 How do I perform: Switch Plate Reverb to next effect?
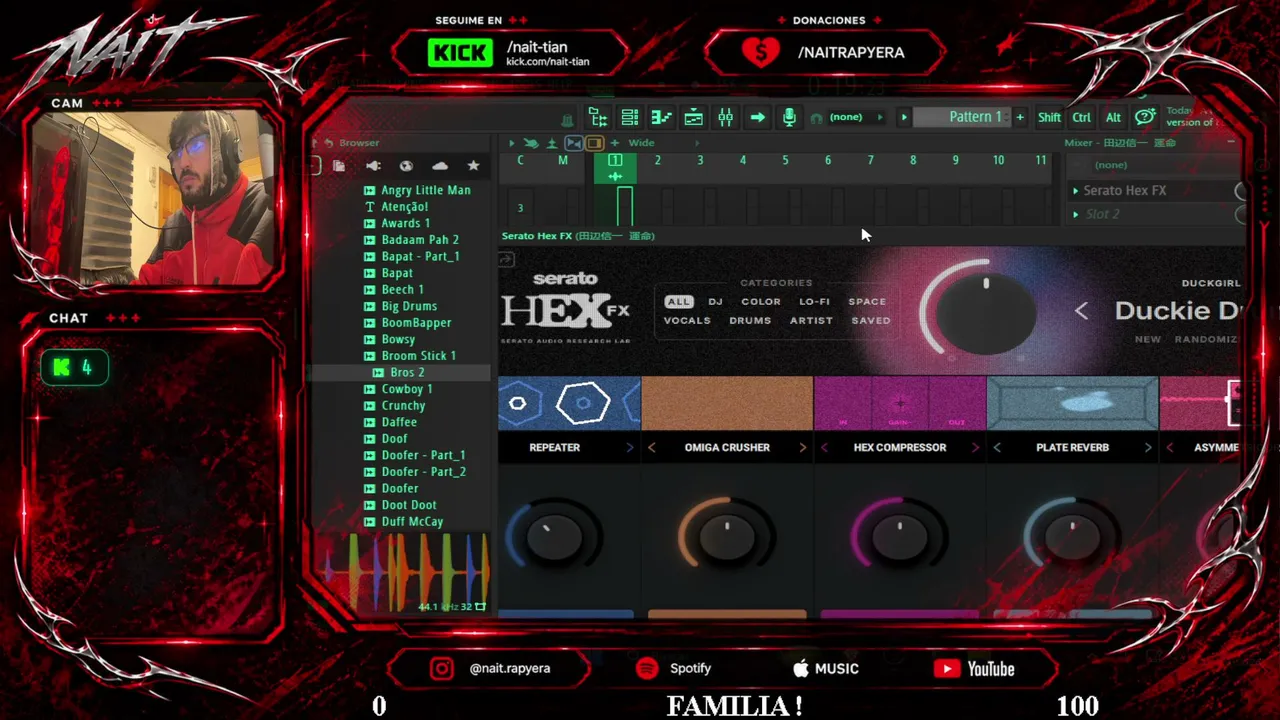1148,448
